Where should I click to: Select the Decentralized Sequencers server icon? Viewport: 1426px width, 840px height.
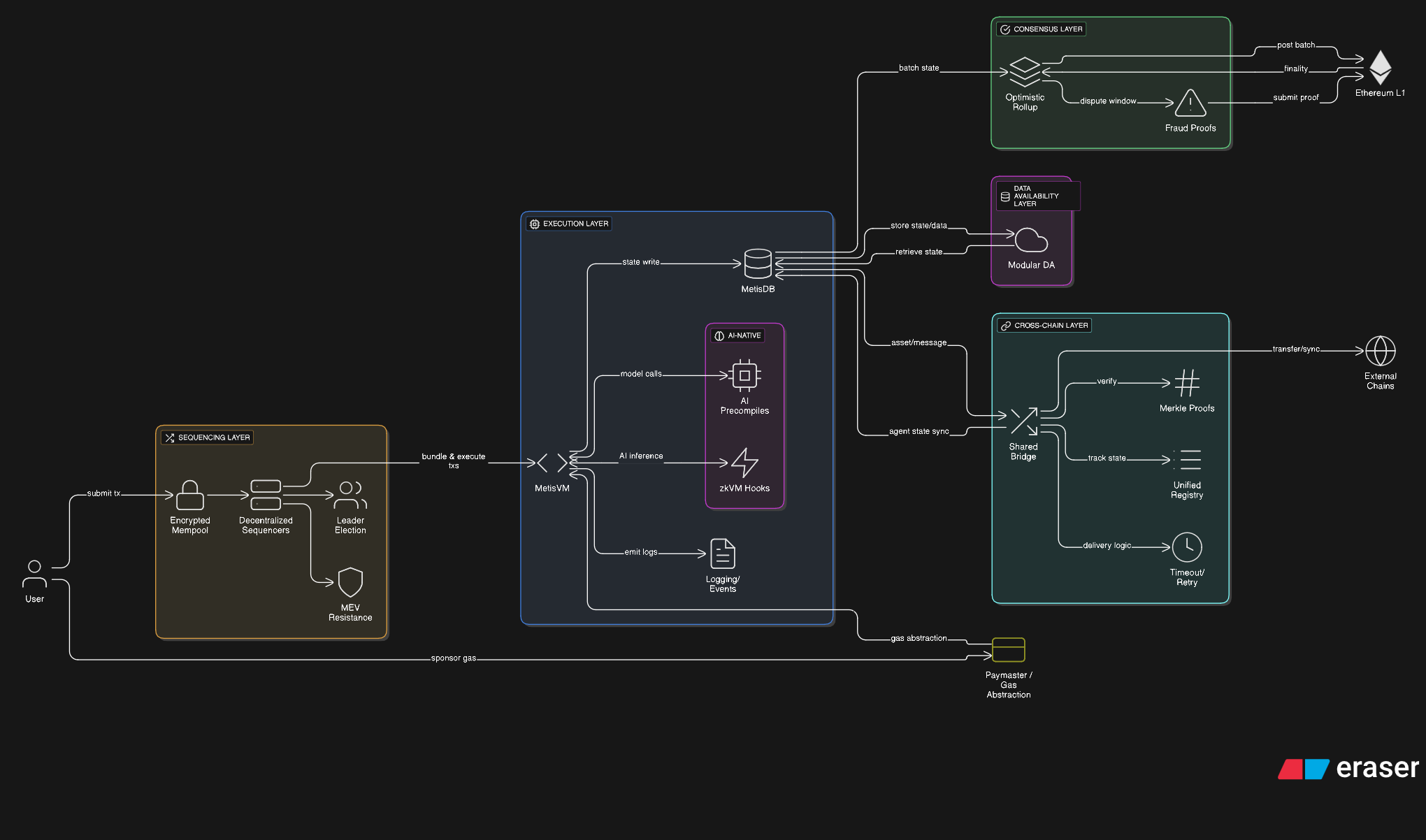(266, 495)
